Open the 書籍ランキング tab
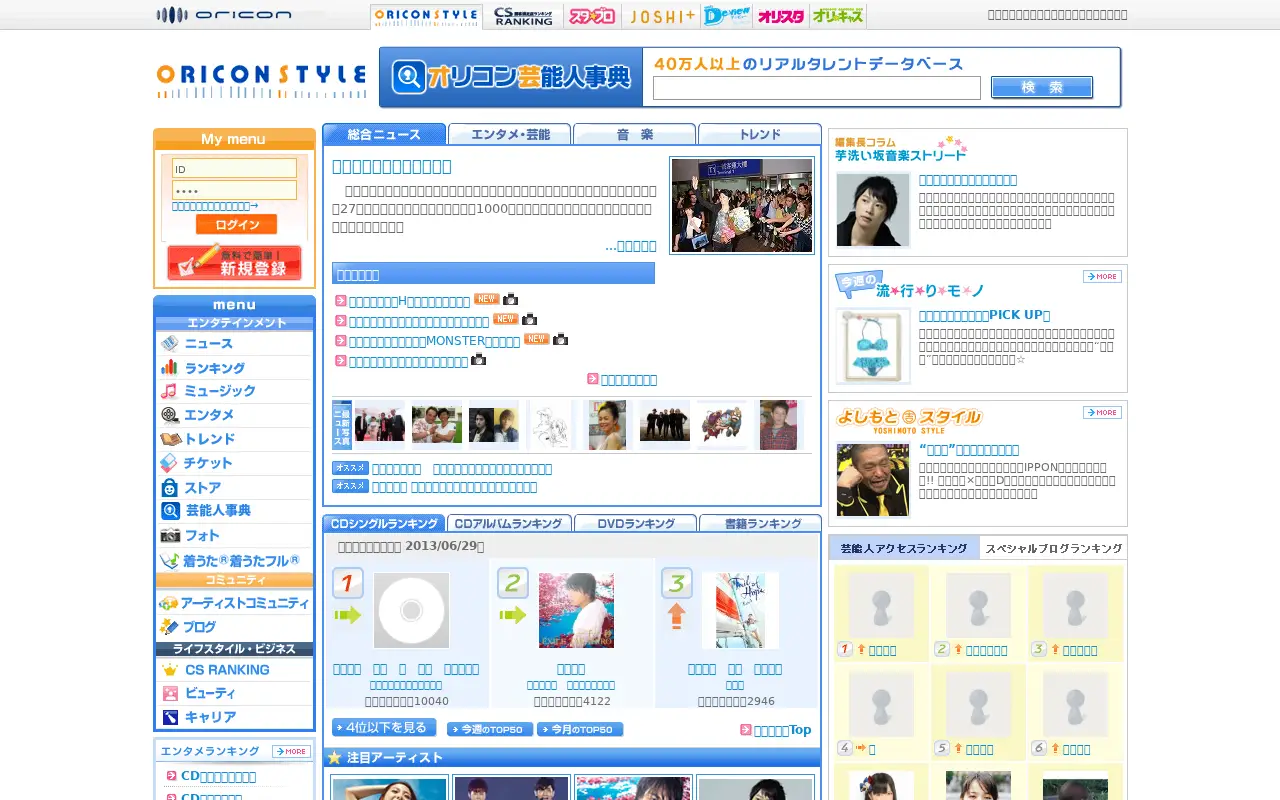 pos(760,523)
